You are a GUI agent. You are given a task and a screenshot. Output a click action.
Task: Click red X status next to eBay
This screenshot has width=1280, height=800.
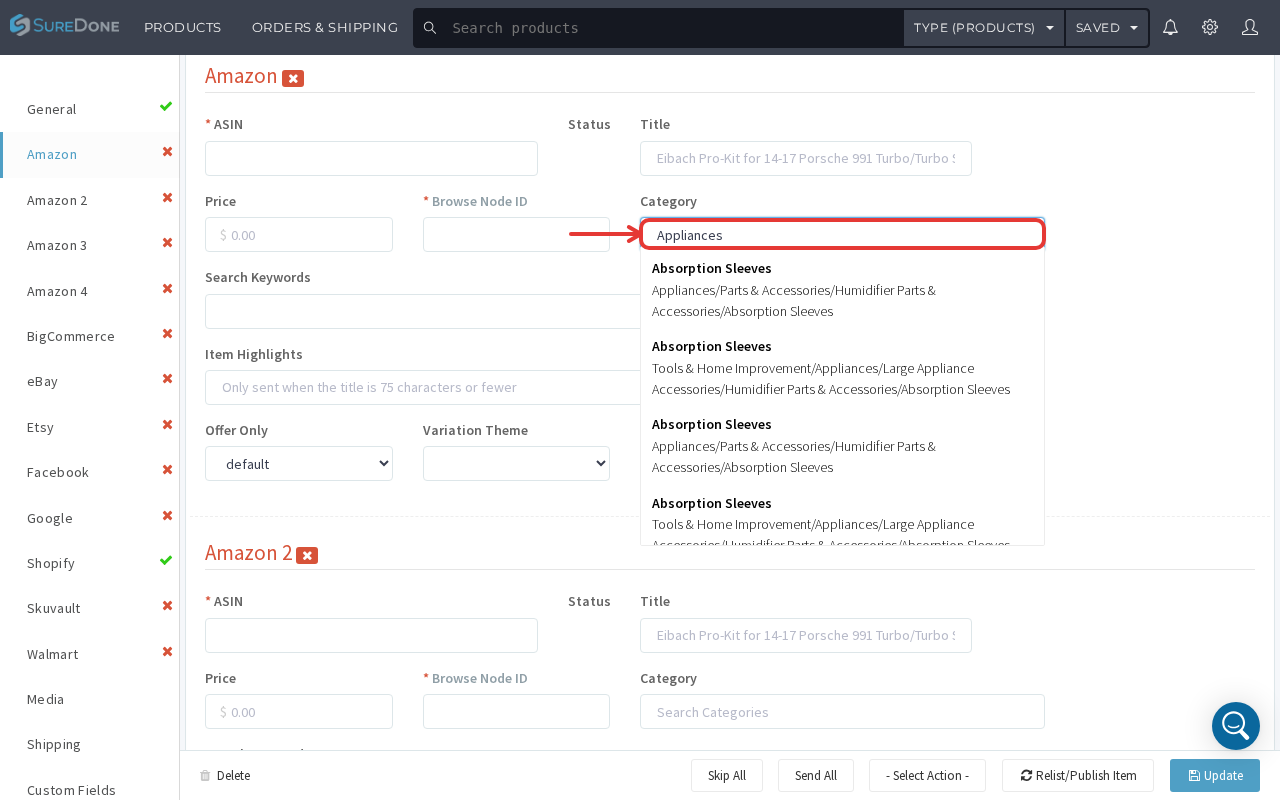click(167, 378)
